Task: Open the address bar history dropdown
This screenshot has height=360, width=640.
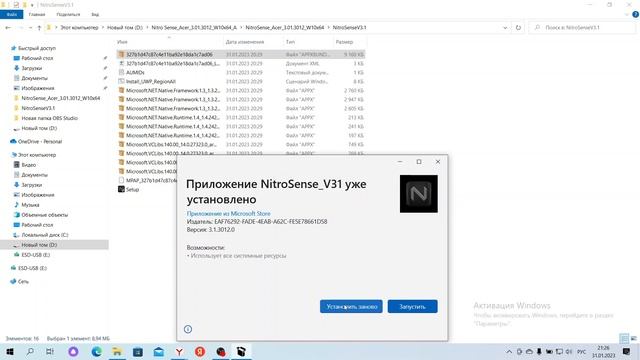Action: pyautogui.click(x=505, y=28)
